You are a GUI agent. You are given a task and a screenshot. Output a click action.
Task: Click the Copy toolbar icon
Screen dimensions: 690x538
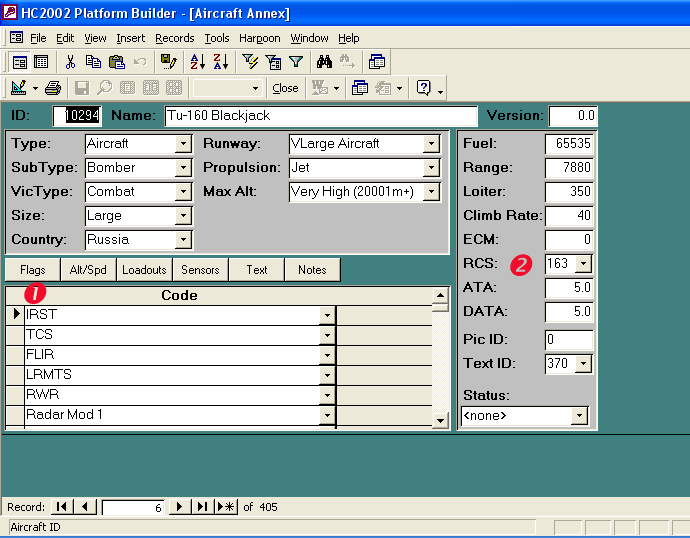pos(94,62)
